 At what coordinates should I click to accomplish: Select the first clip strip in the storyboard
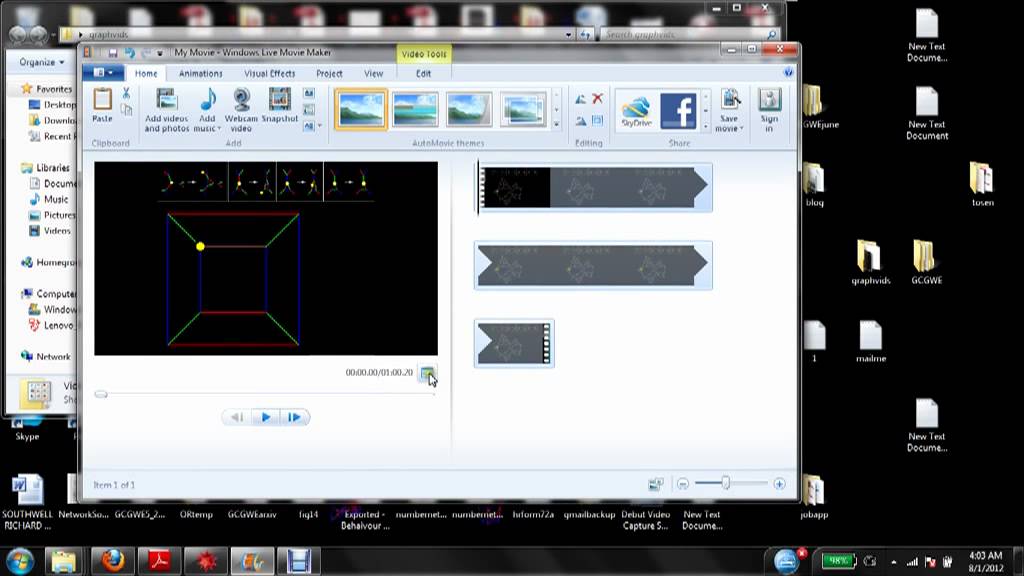593,187
